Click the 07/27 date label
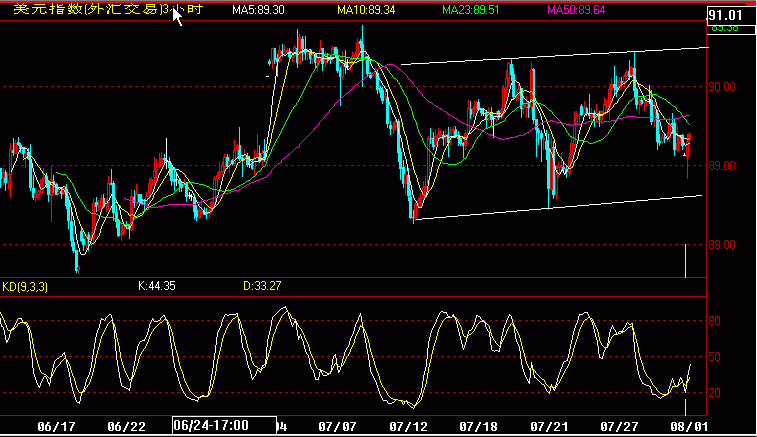The image size is (757, 437). click(x=619, y=427)
